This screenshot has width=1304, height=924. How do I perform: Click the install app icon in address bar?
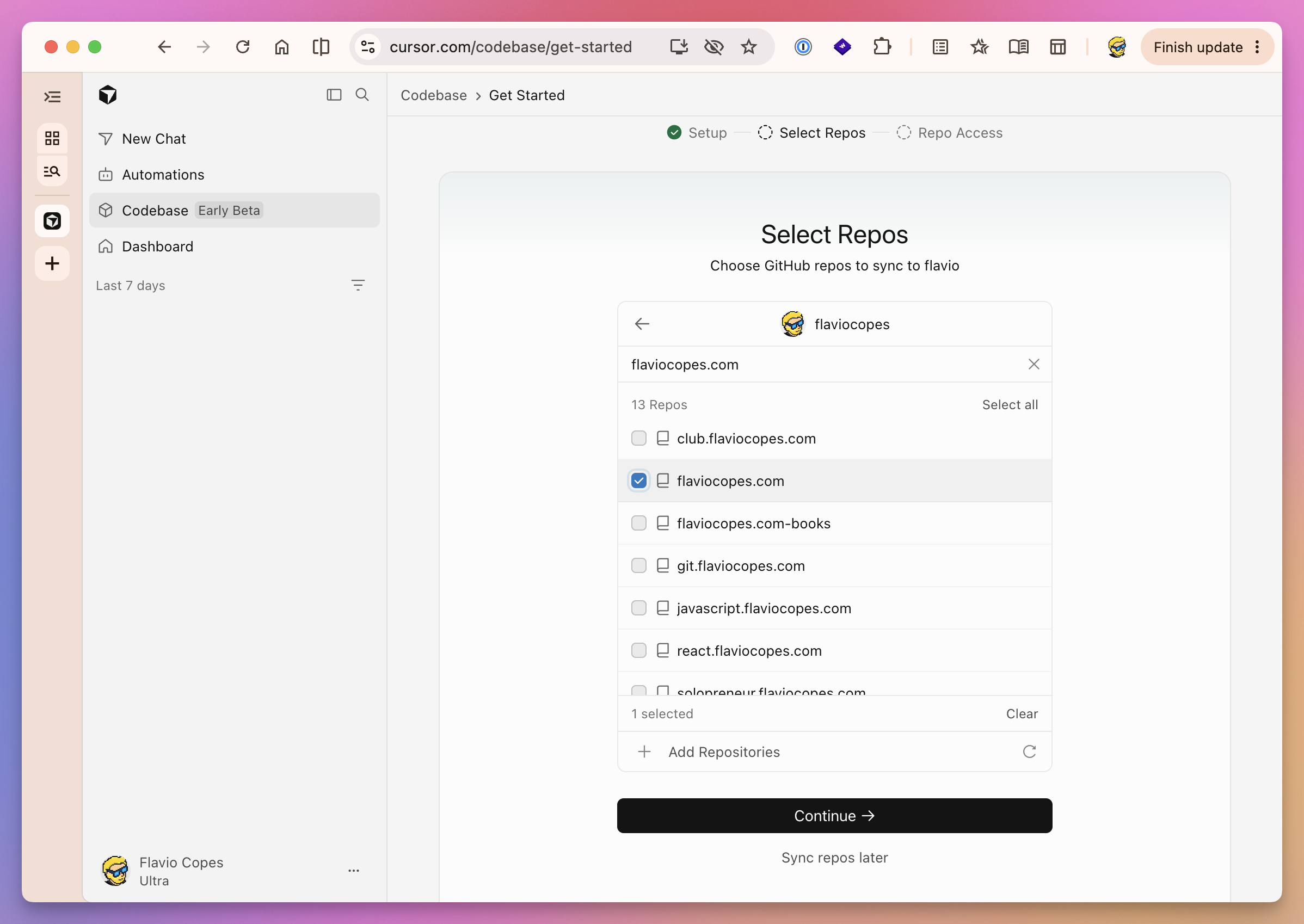pos(679,47)
